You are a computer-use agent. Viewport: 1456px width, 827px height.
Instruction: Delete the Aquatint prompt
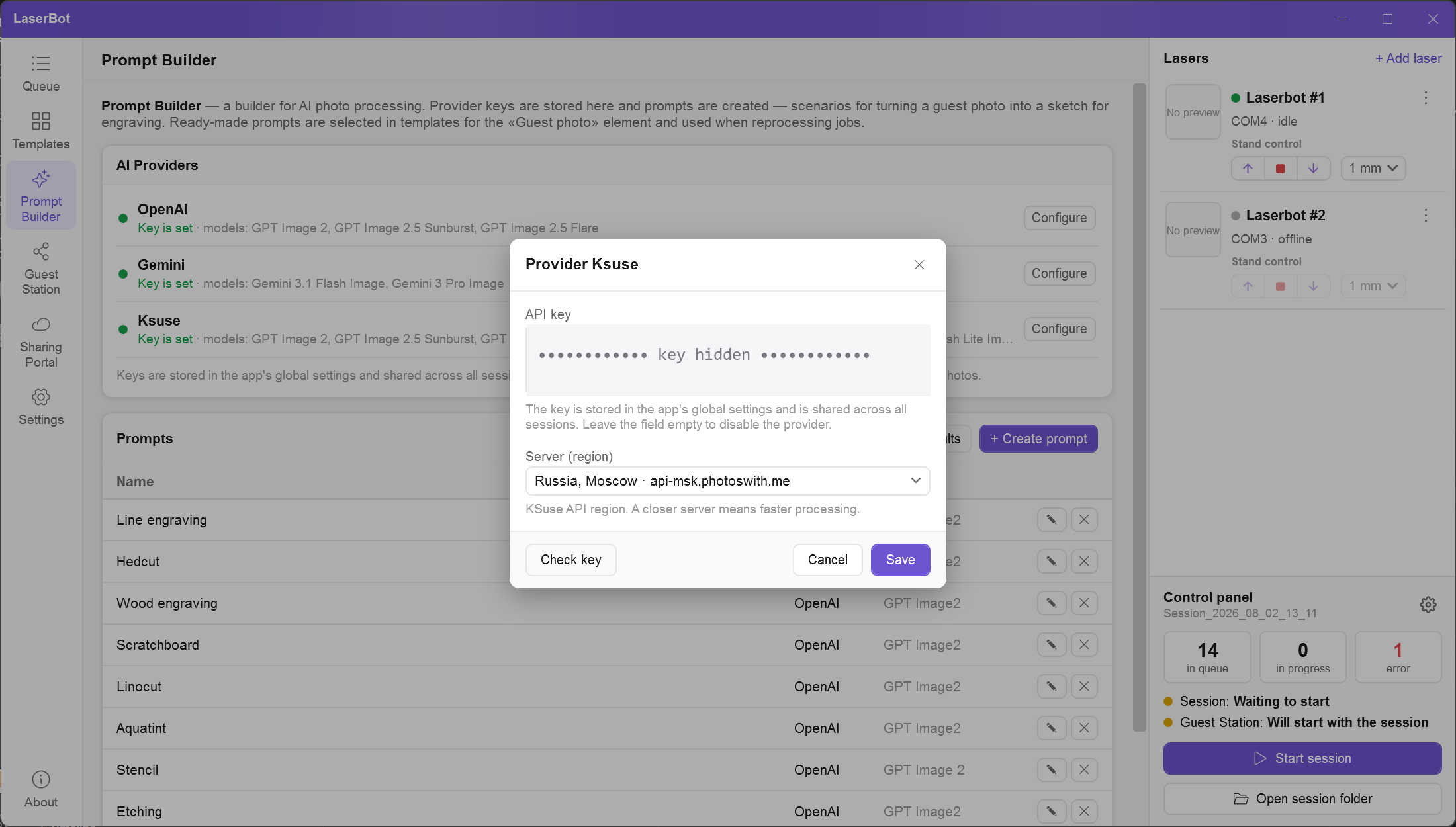pos(1084,728)
